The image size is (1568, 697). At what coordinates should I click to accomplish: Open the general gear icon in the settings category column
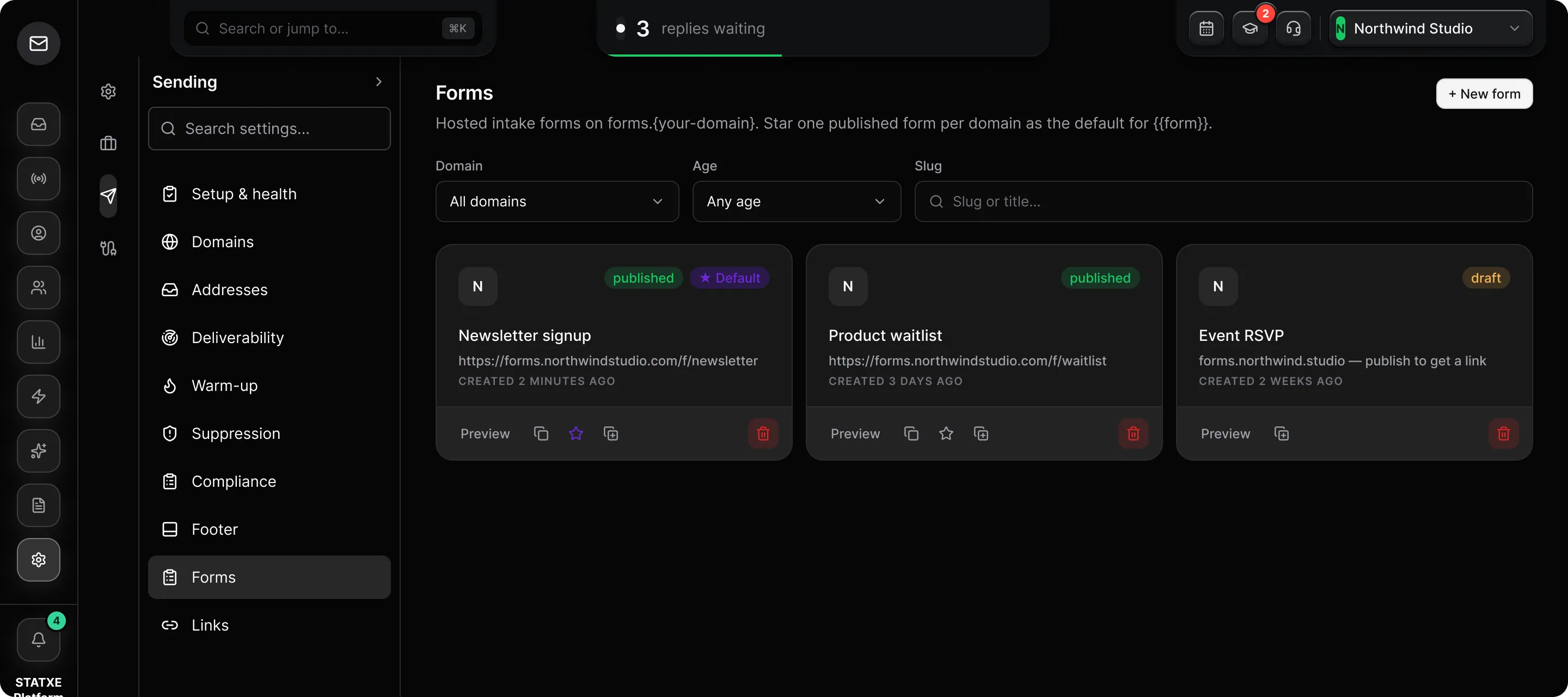[x=108, y=91]
